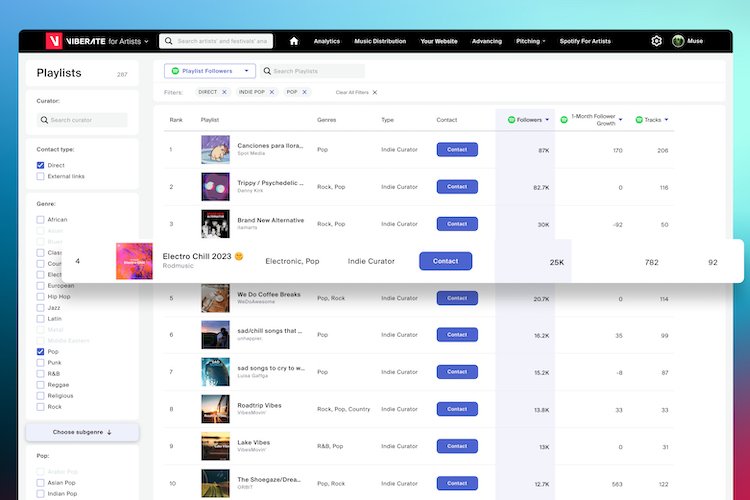Remove the DIRECT filter chip

point(224,92)
